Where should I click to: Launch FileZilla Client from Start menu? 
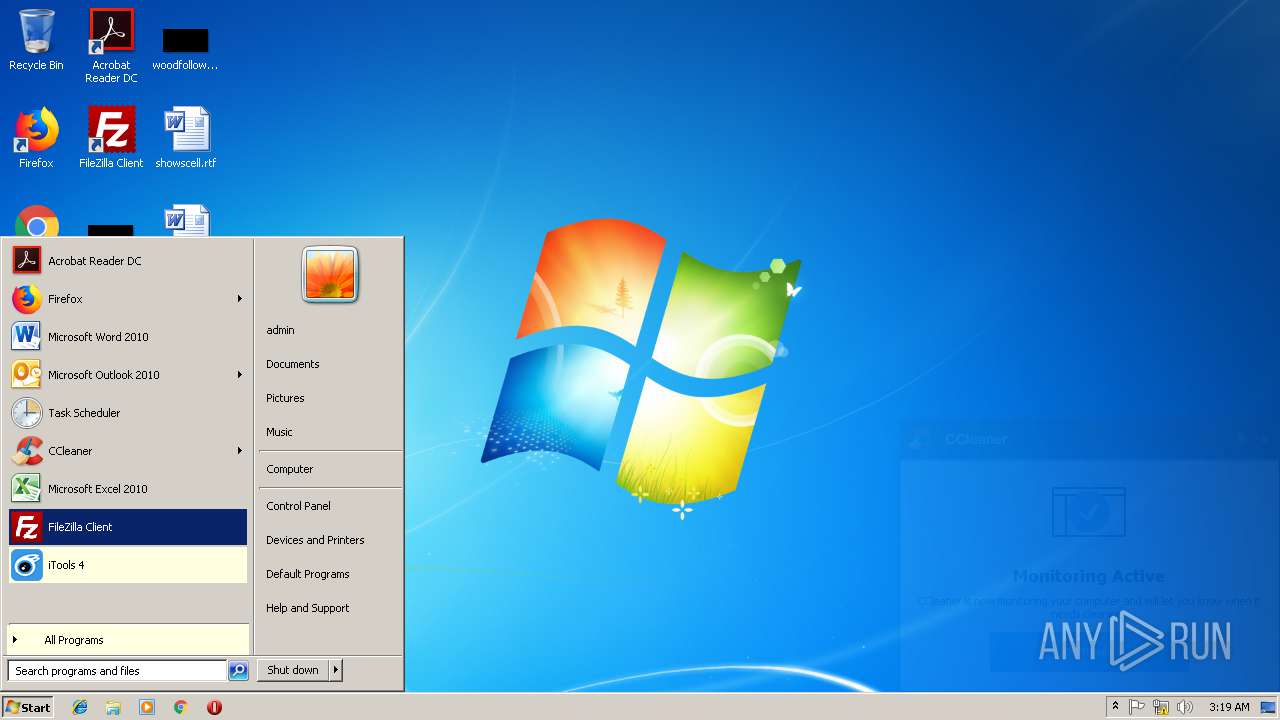[128, 527]
